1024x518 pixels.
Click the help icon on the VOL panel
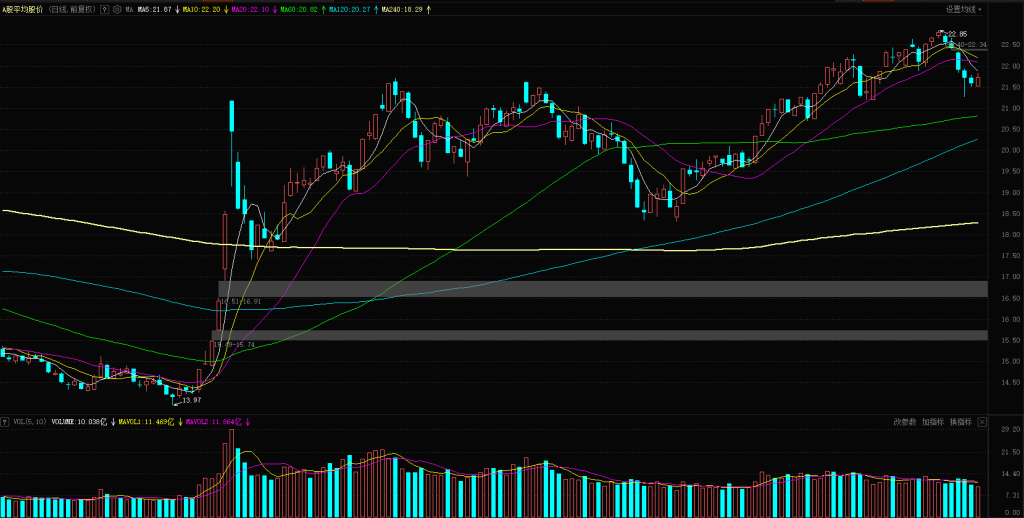click(x=5, y=422)
